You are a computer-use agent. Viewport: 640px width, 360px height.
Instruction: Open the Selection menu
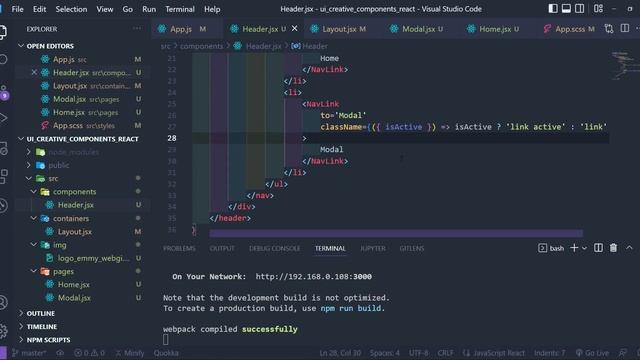71,9
